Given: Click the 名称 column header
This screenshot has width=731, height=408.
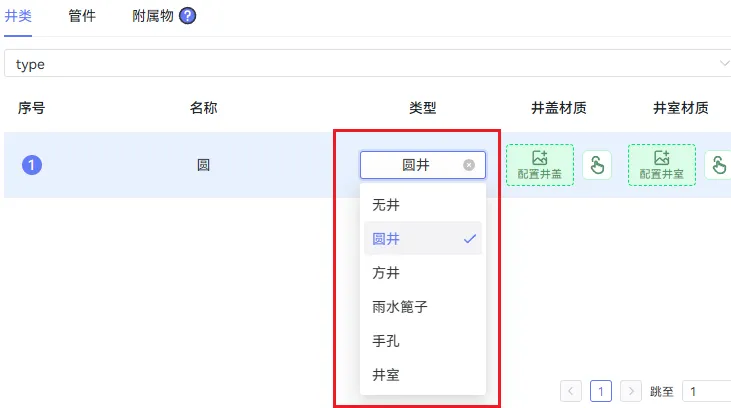Looking at the screenshot, I should click(203, 108).
